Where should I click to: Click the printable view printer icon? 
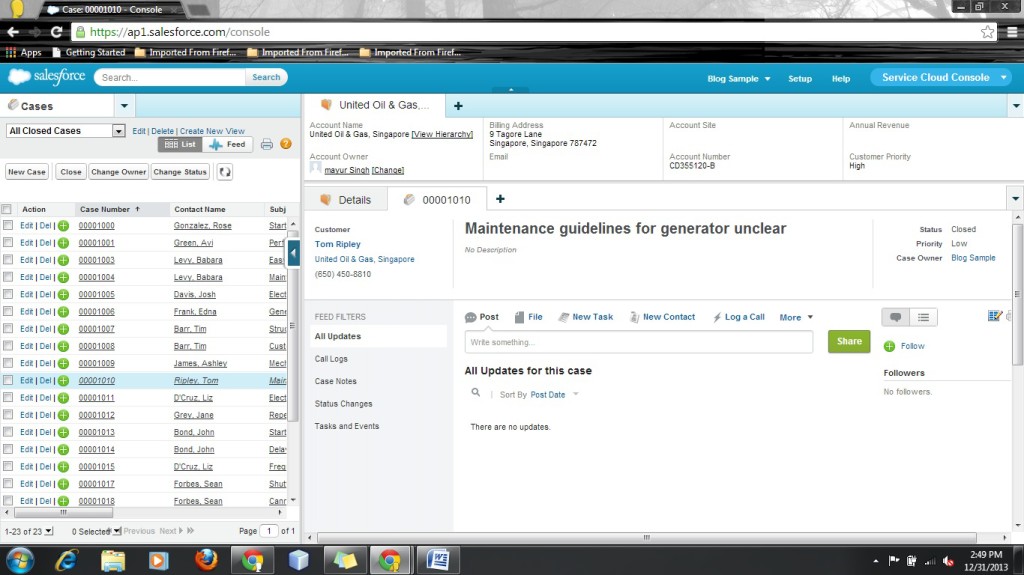(266, 144)
